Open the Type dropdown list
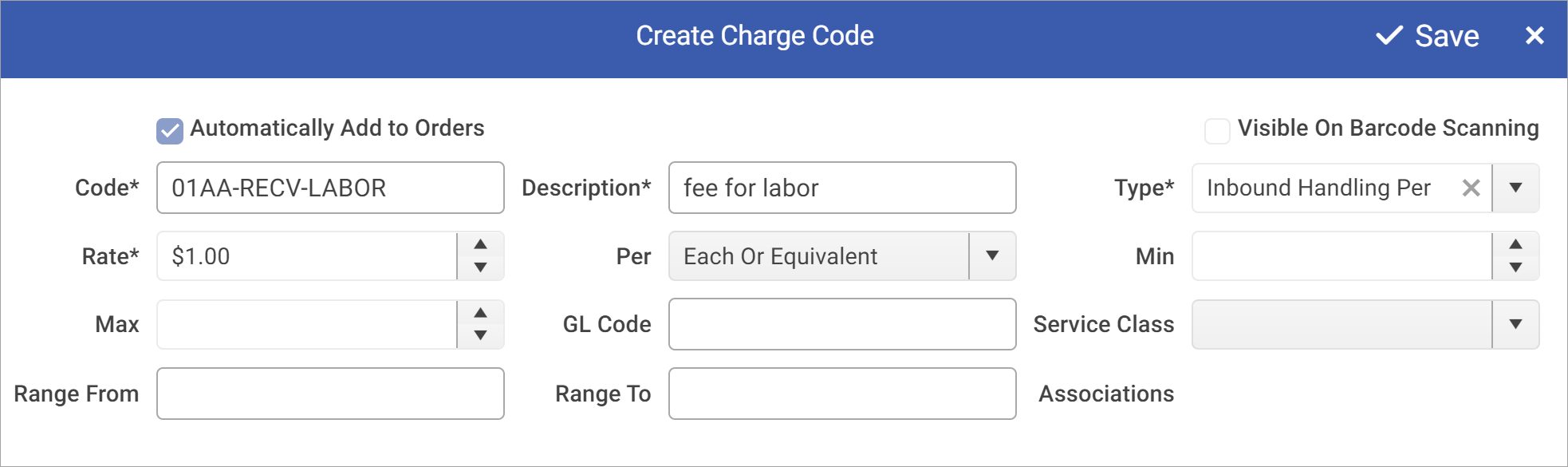 (x=1515, y=188)
